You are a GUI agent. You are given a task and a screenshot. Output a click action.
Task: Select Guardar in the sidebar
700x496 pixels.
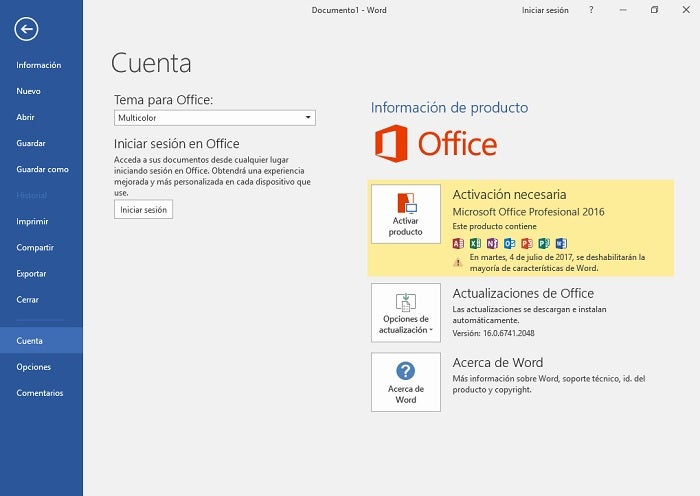coord(31,143)
